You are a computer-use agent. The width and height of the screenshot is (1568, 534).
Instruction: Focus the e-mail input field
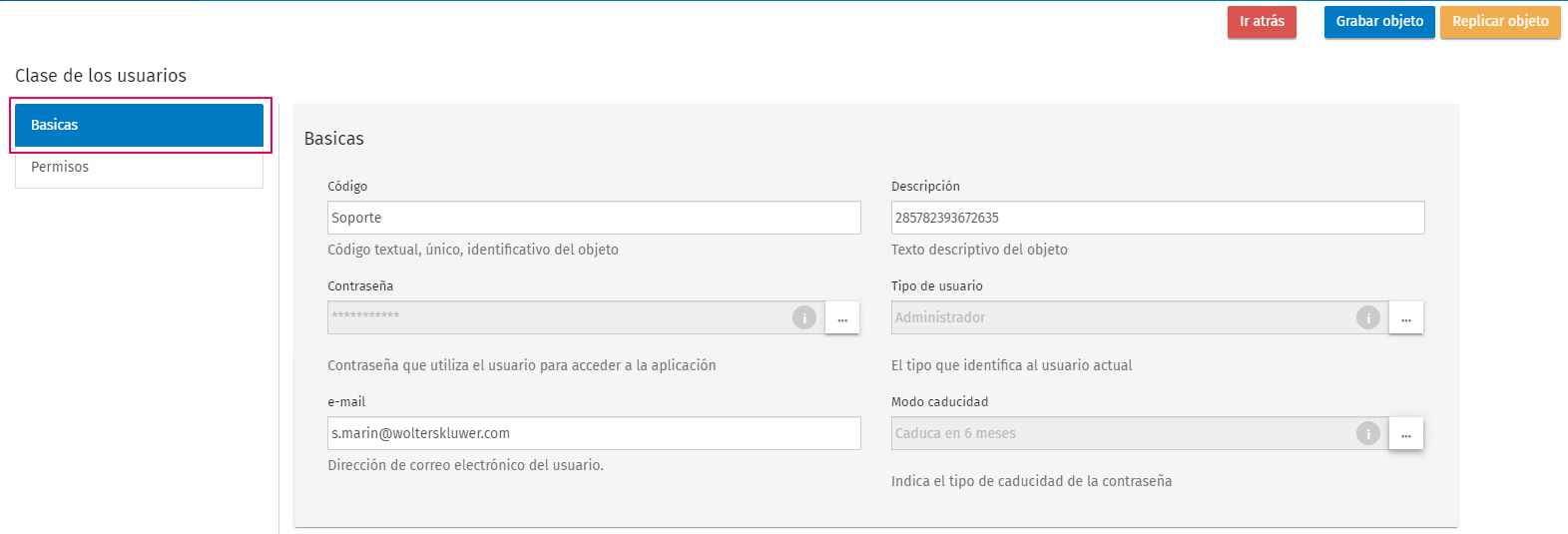click(594, 433)
